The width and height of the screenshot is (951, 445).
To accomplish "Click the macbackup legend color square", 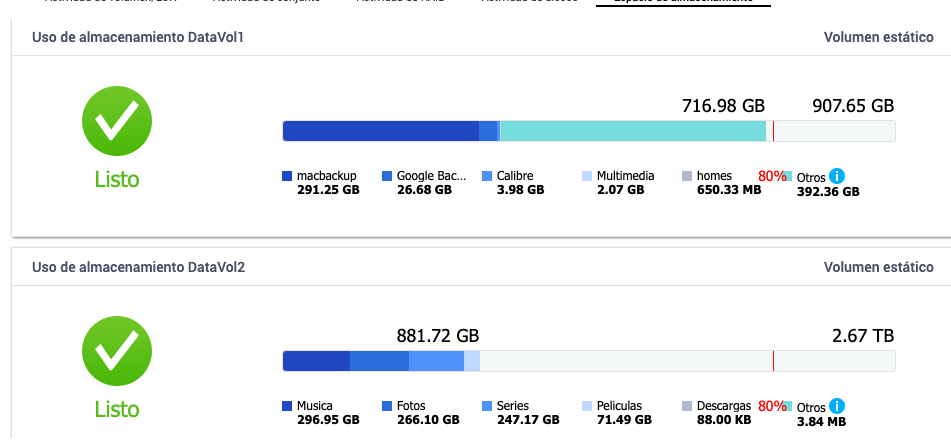I will [x=287, y=176].
